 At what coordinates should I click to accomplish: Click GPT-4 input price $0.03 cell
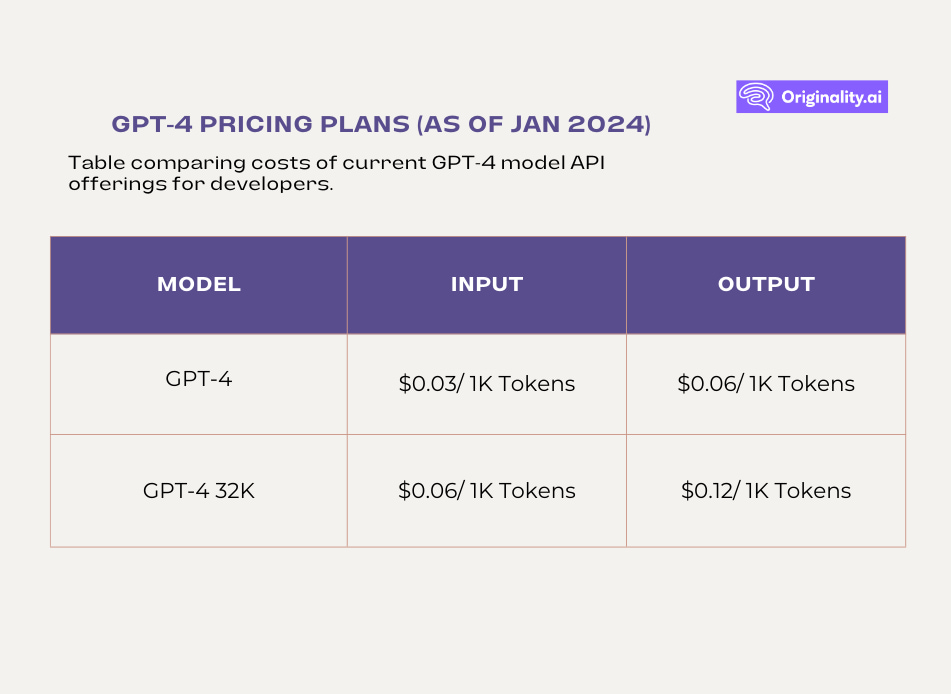(x=487, y=383)
